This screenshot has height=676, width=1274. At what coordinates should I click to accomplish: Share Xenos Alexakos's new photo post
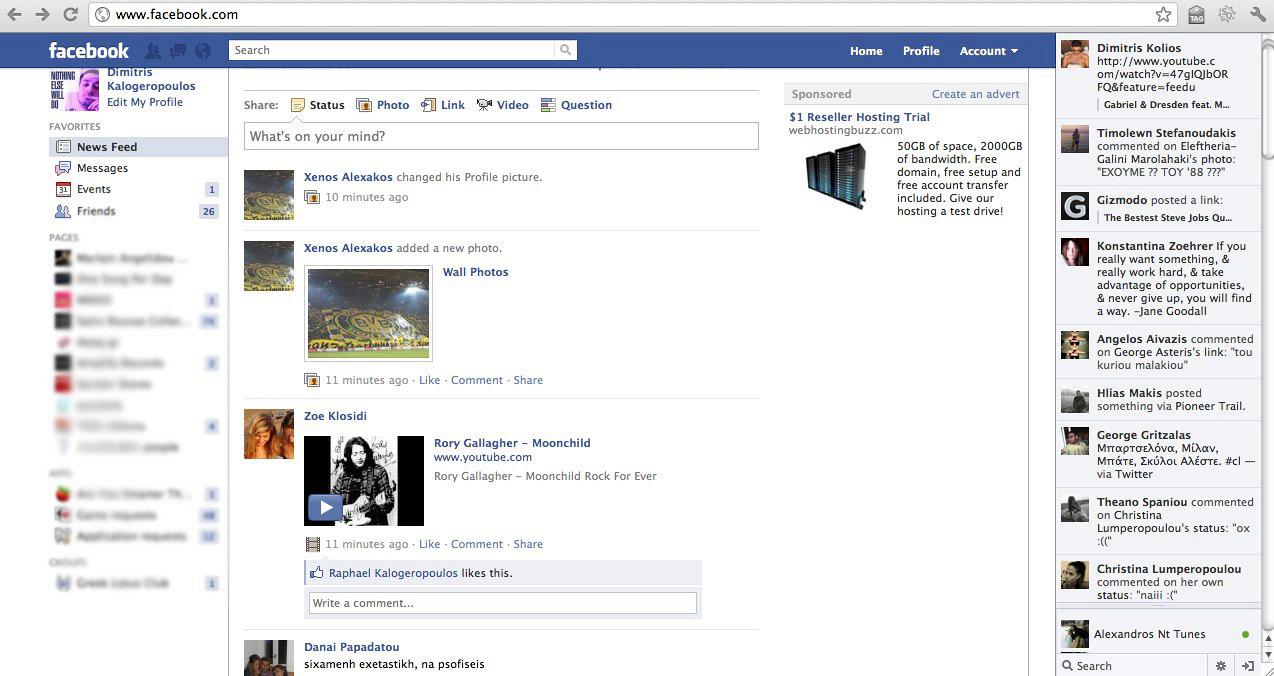(x=528, y=380)
